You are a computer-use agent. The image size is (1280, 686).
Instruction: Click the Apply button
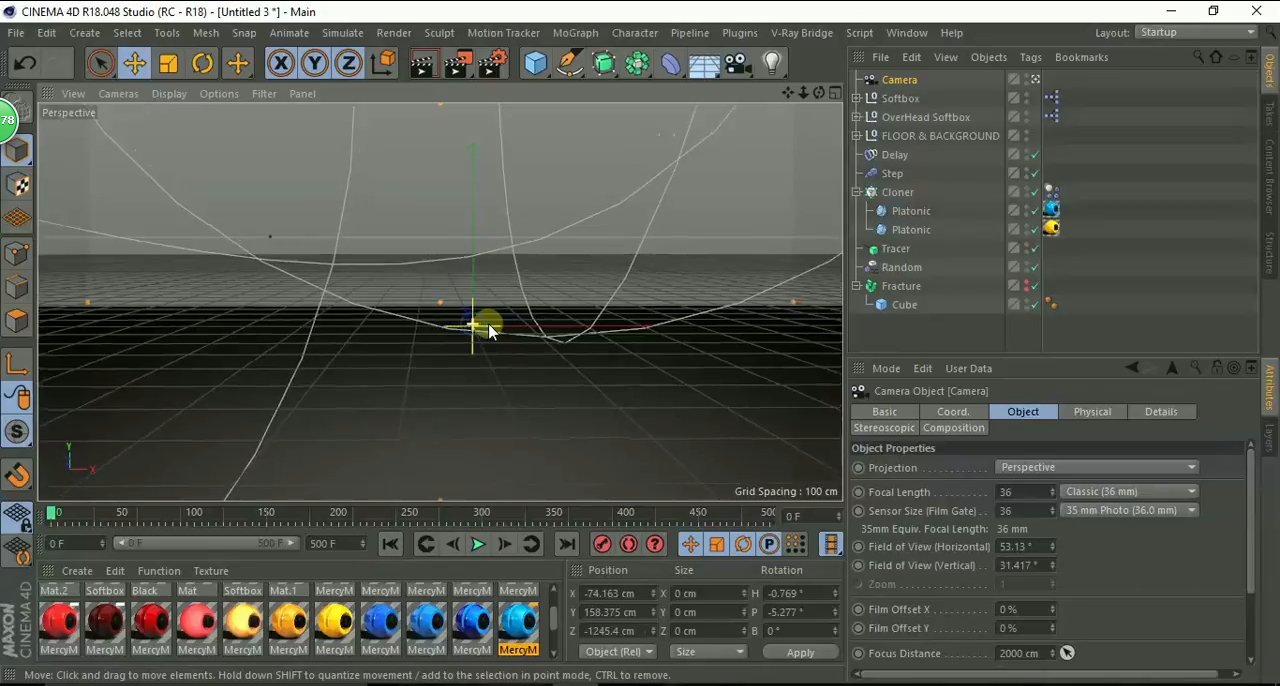[x=800, y=652]
